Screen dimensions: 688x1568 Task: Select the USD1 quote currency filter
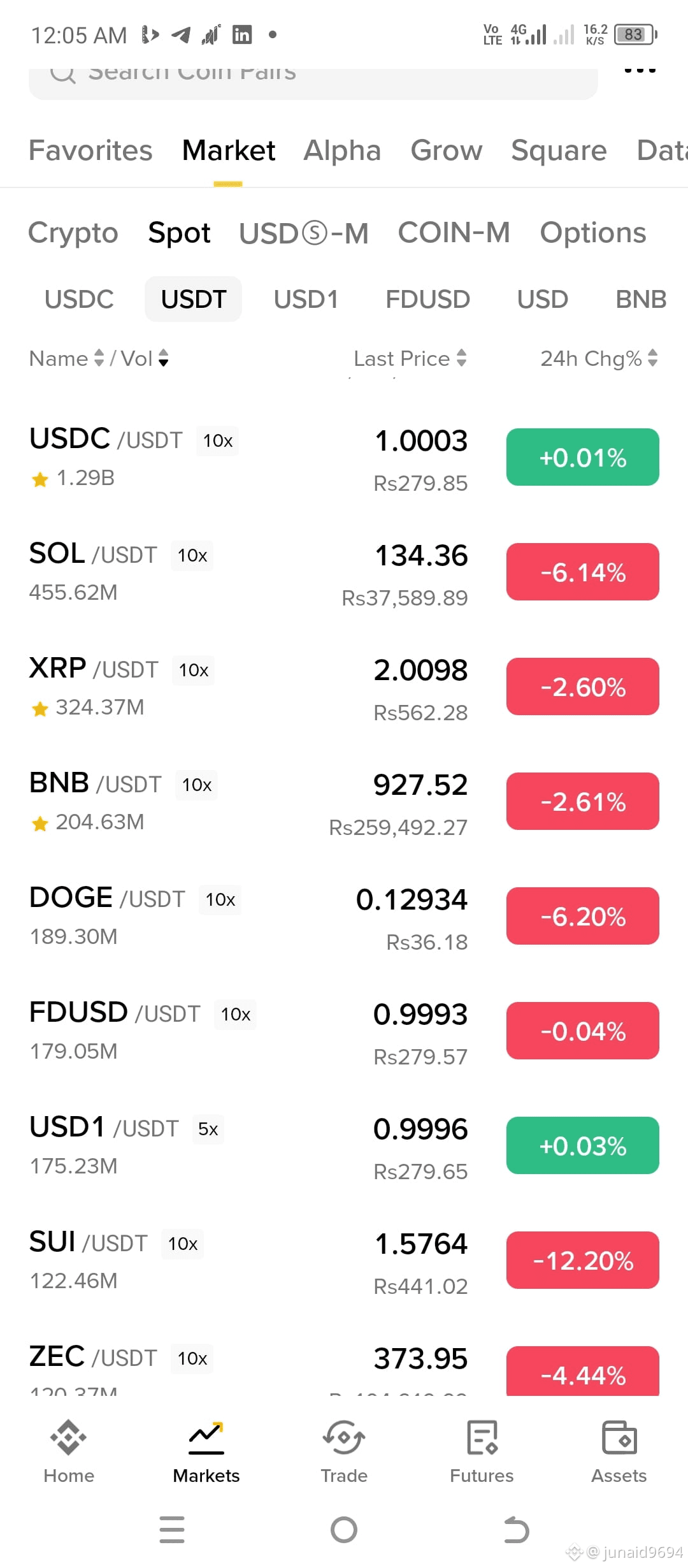coord(306,299)
